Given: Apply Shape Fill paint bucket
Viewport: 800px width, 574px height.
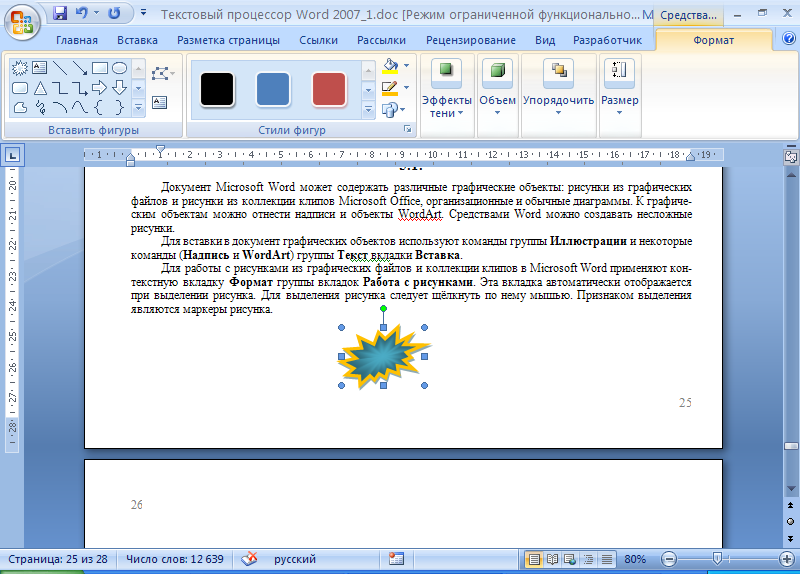Looking at the screenshot, I should tap(390, 66).
